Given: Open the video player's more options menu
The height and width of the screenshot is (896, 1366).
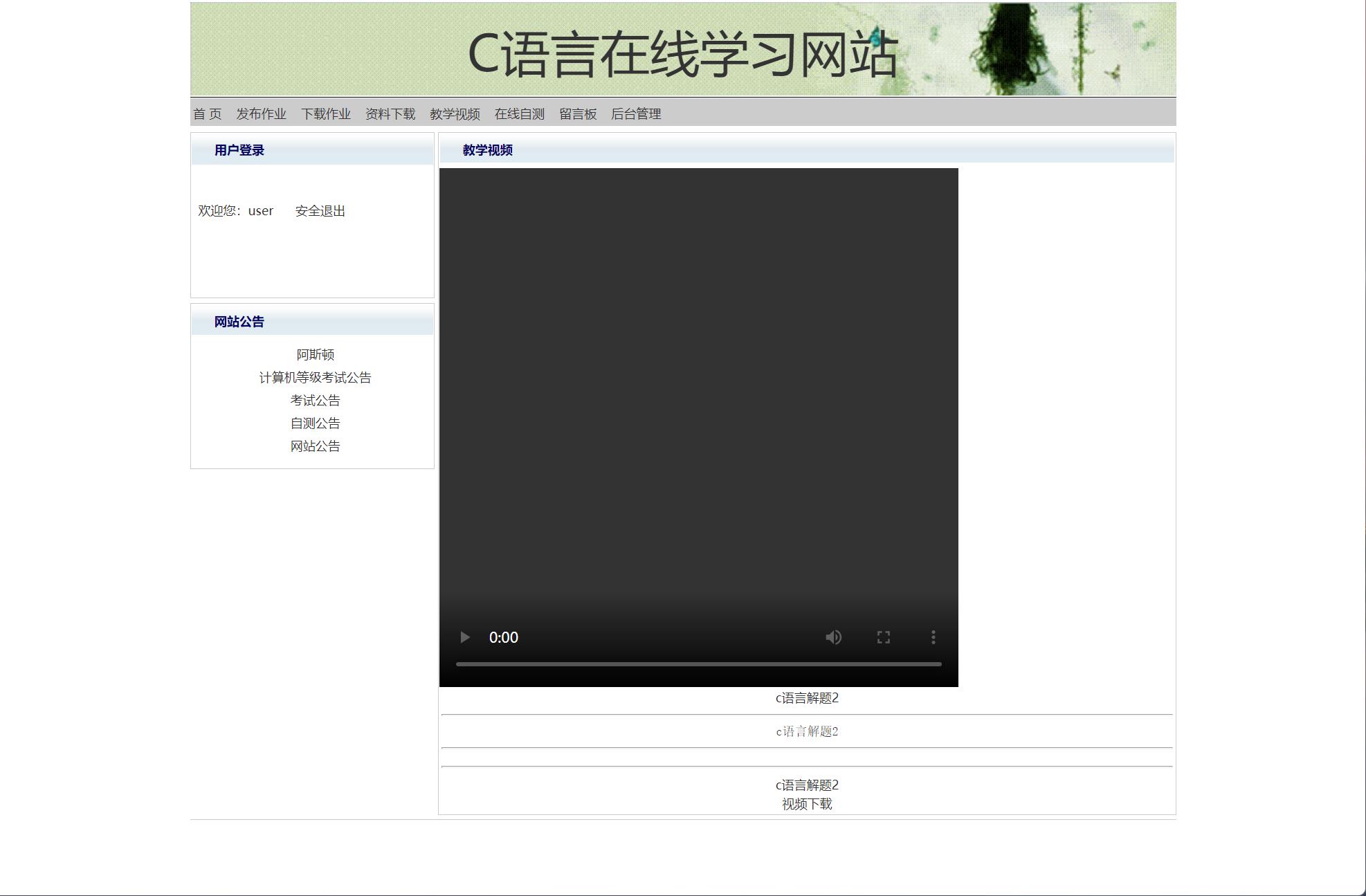Looking at the screenshot, I should point(934,637).
